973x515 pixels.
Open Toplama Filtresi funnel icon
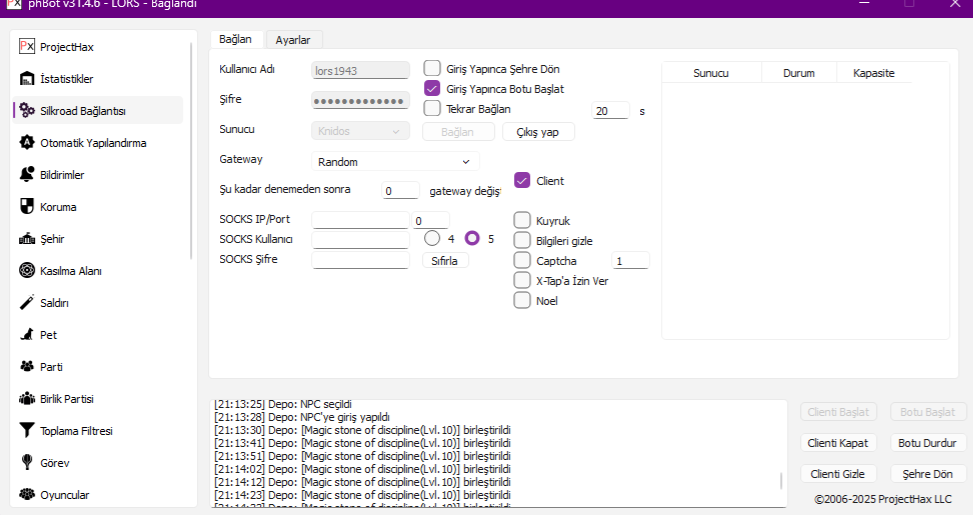27,431
